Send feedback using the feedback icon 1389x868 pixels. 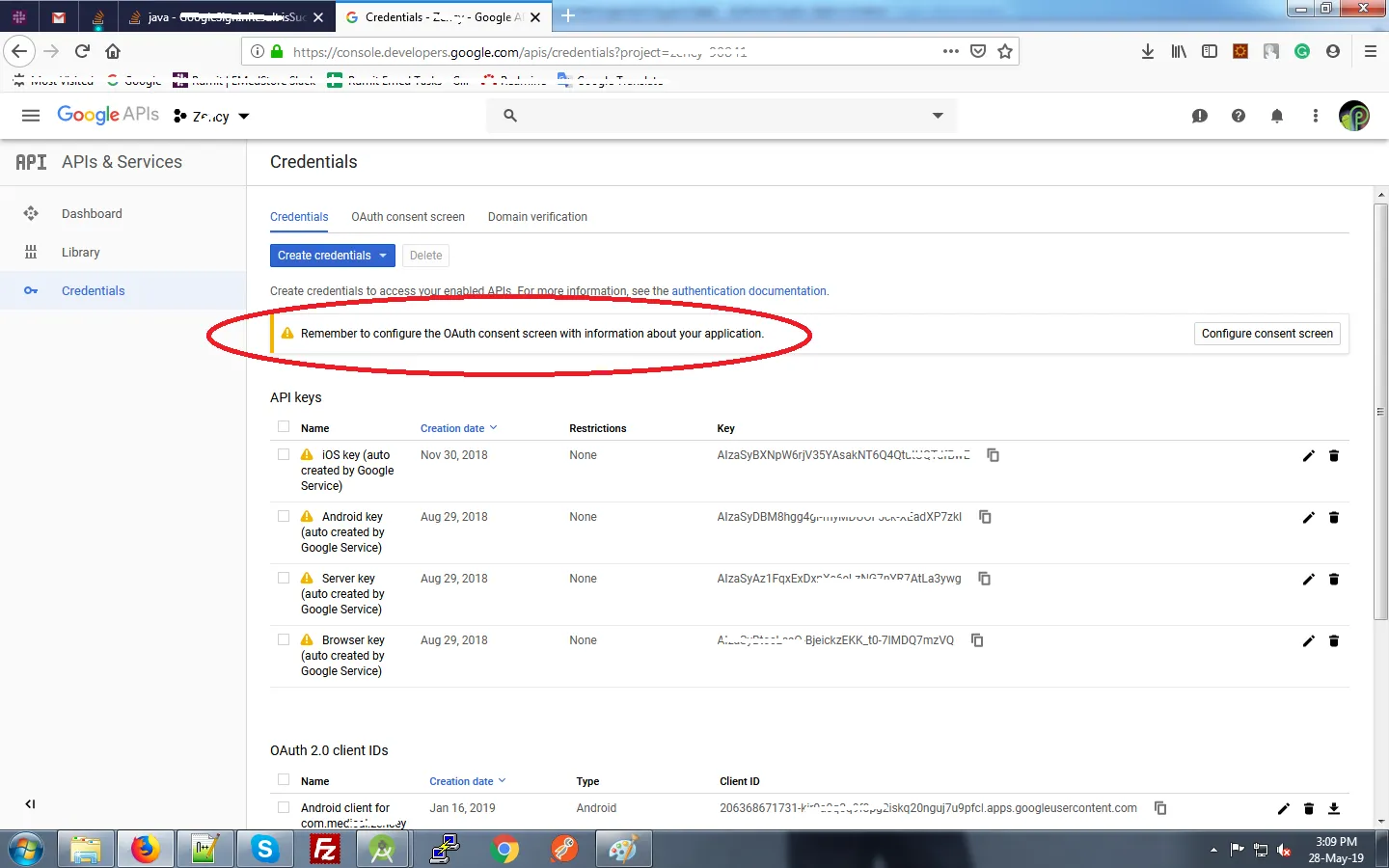click(x=1200, y=116)
